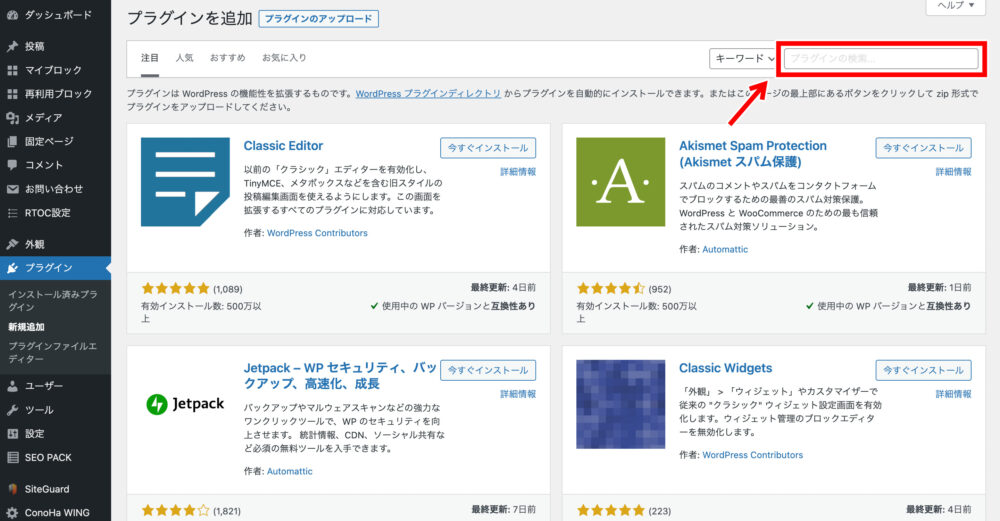Click the list icon beside RTOC設定
1000x521 pixels.
point(12,213)
